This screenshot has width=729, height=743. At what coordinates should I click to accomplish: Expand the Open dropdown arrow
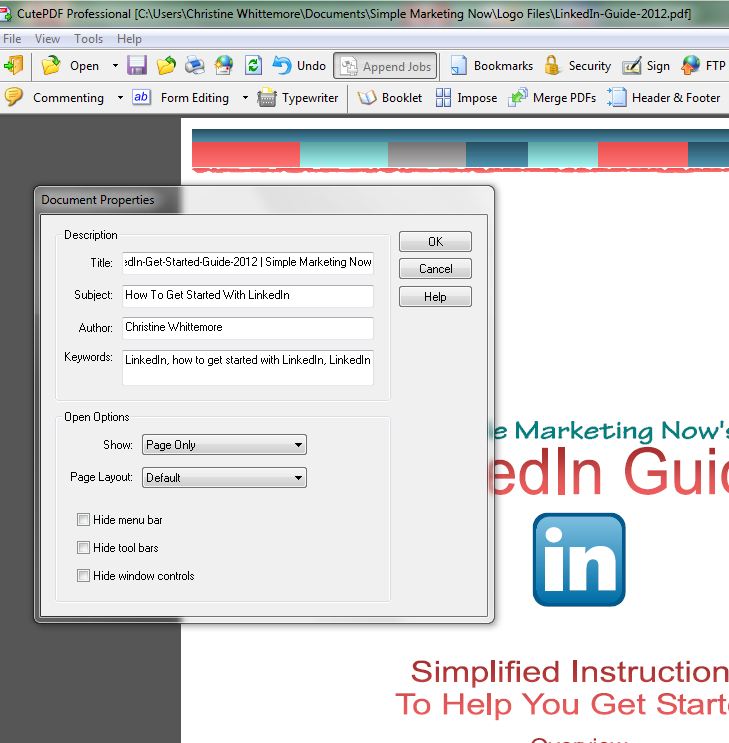(x=115, y=65)
